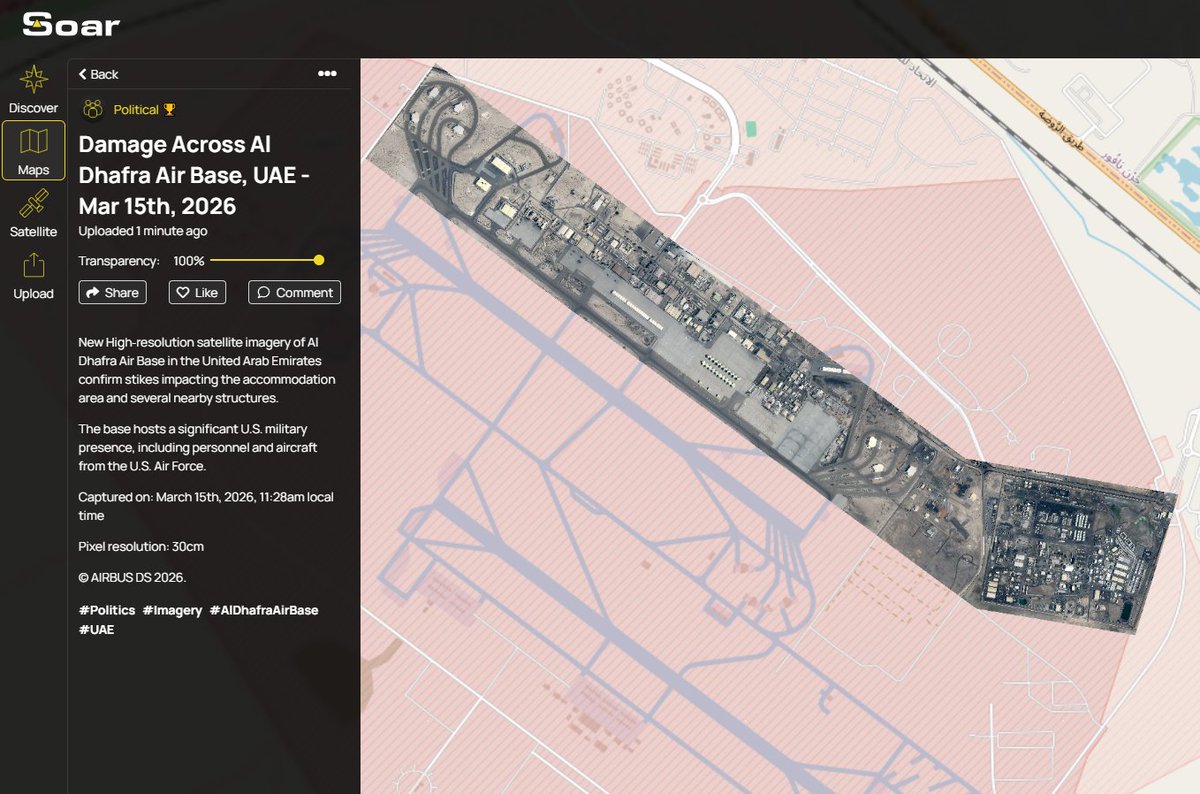Click the #Imagery hashtag

(172, 610)
